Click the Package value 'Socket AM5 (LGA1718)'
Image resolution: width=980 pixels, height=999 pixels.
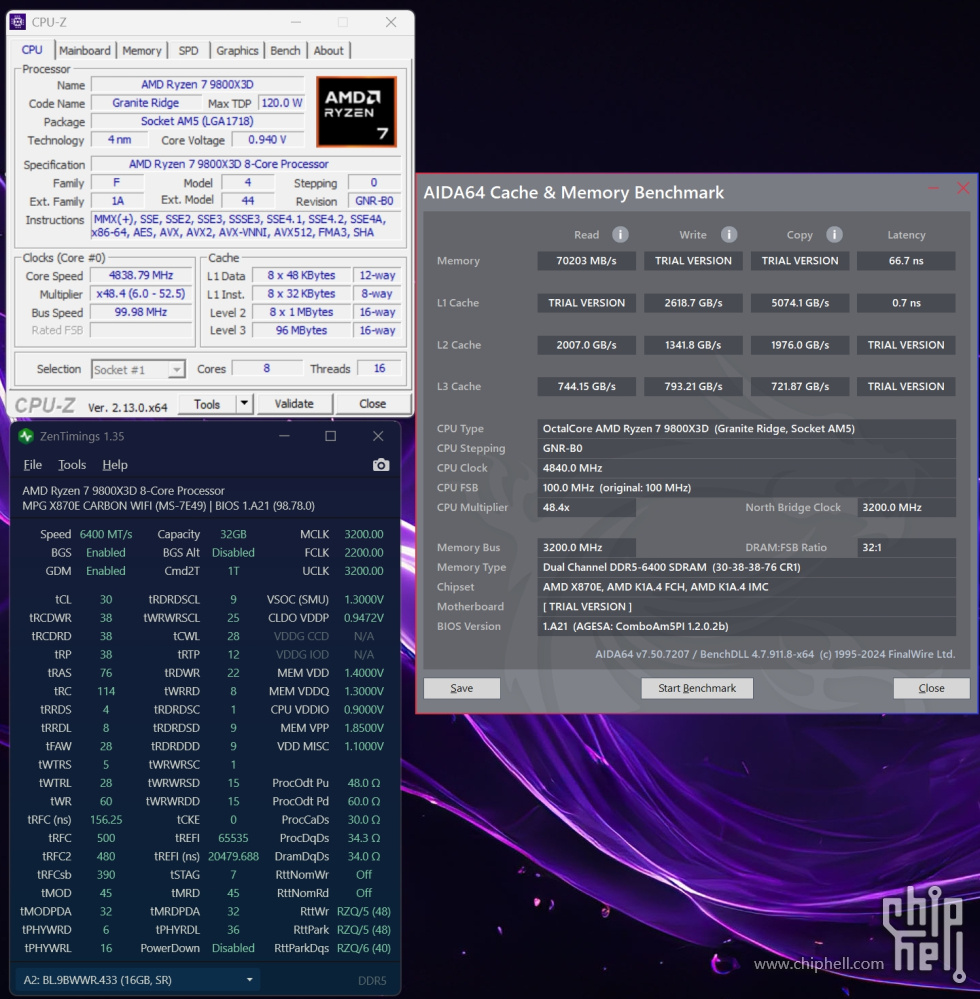coord(198,121)
